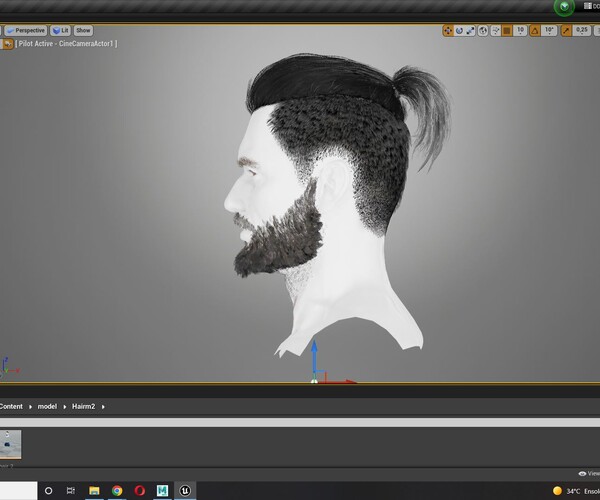Switch to Unreal Engine taskbar icon
The image size is (600, 500).
click(185, 491)
